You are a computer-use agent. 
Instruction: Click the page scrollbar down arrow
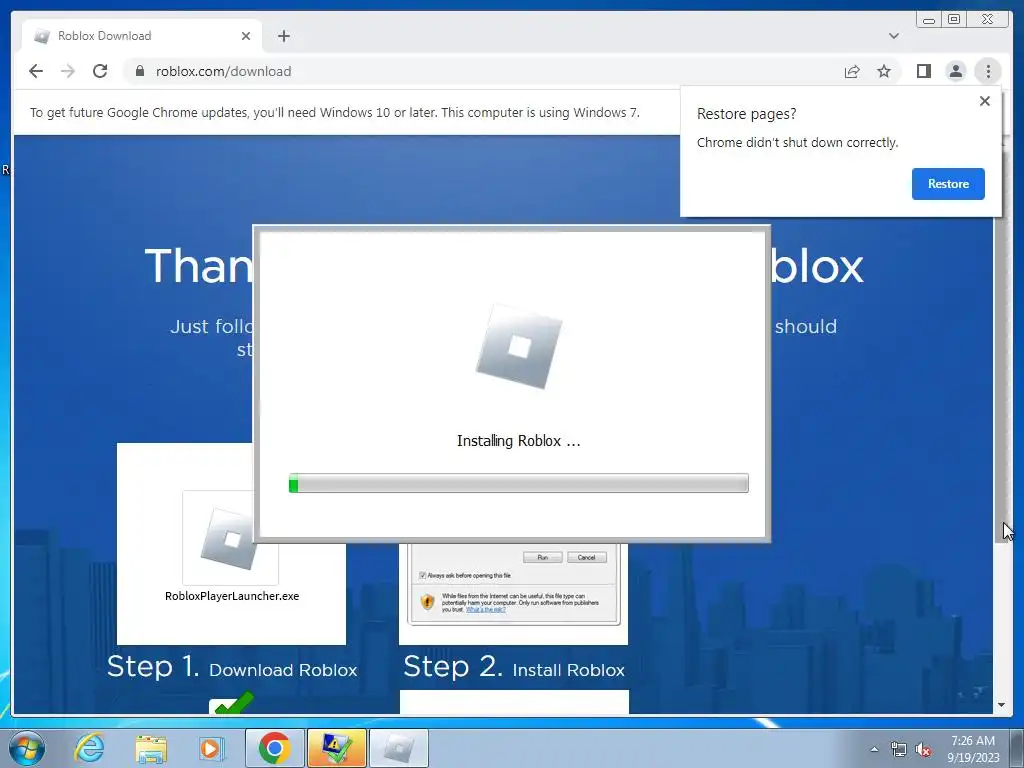[x=1001, y=705]
